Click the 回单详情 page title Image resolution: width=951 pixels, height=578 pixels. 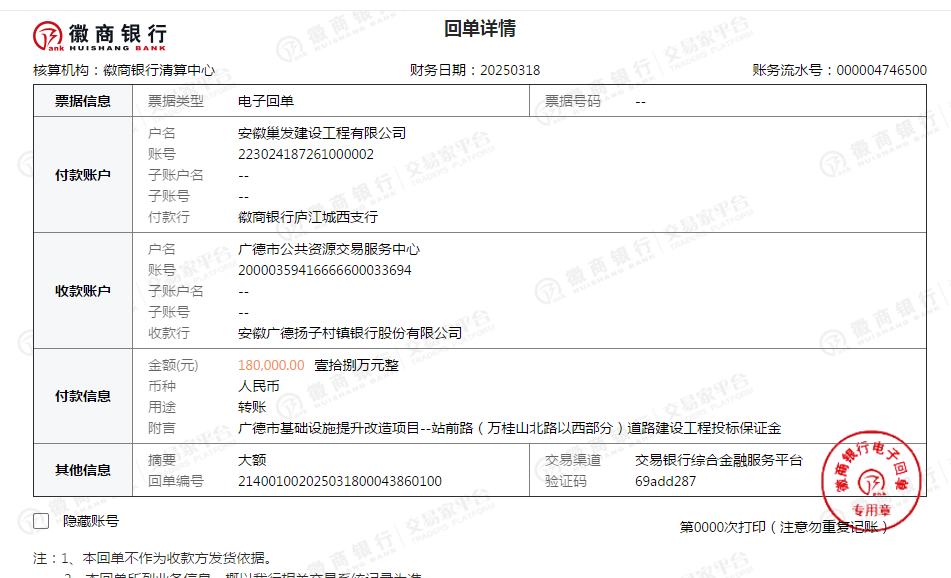480,29
